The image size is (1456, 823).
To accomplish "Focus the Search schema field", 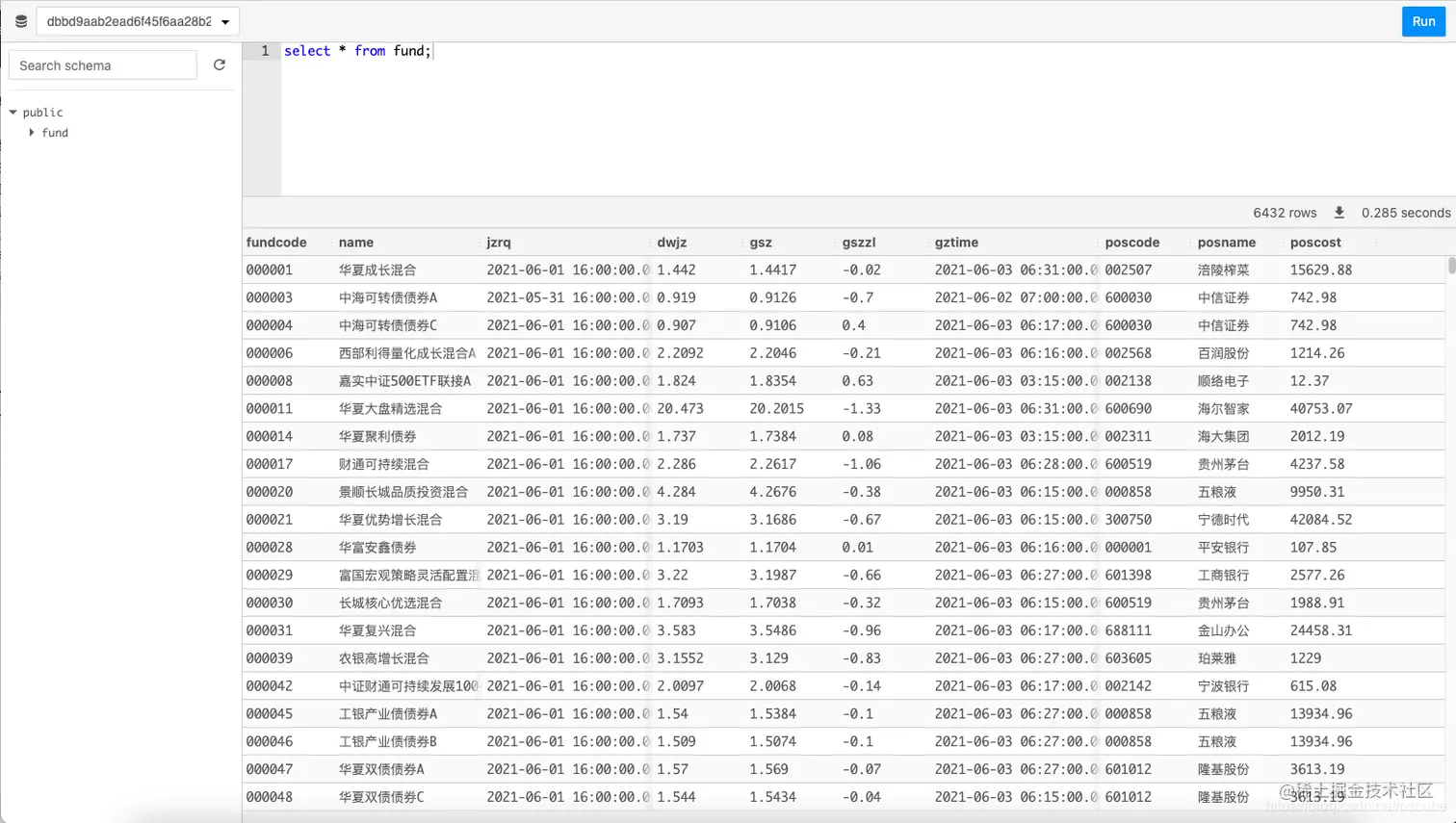I will [x=103, y=65].
